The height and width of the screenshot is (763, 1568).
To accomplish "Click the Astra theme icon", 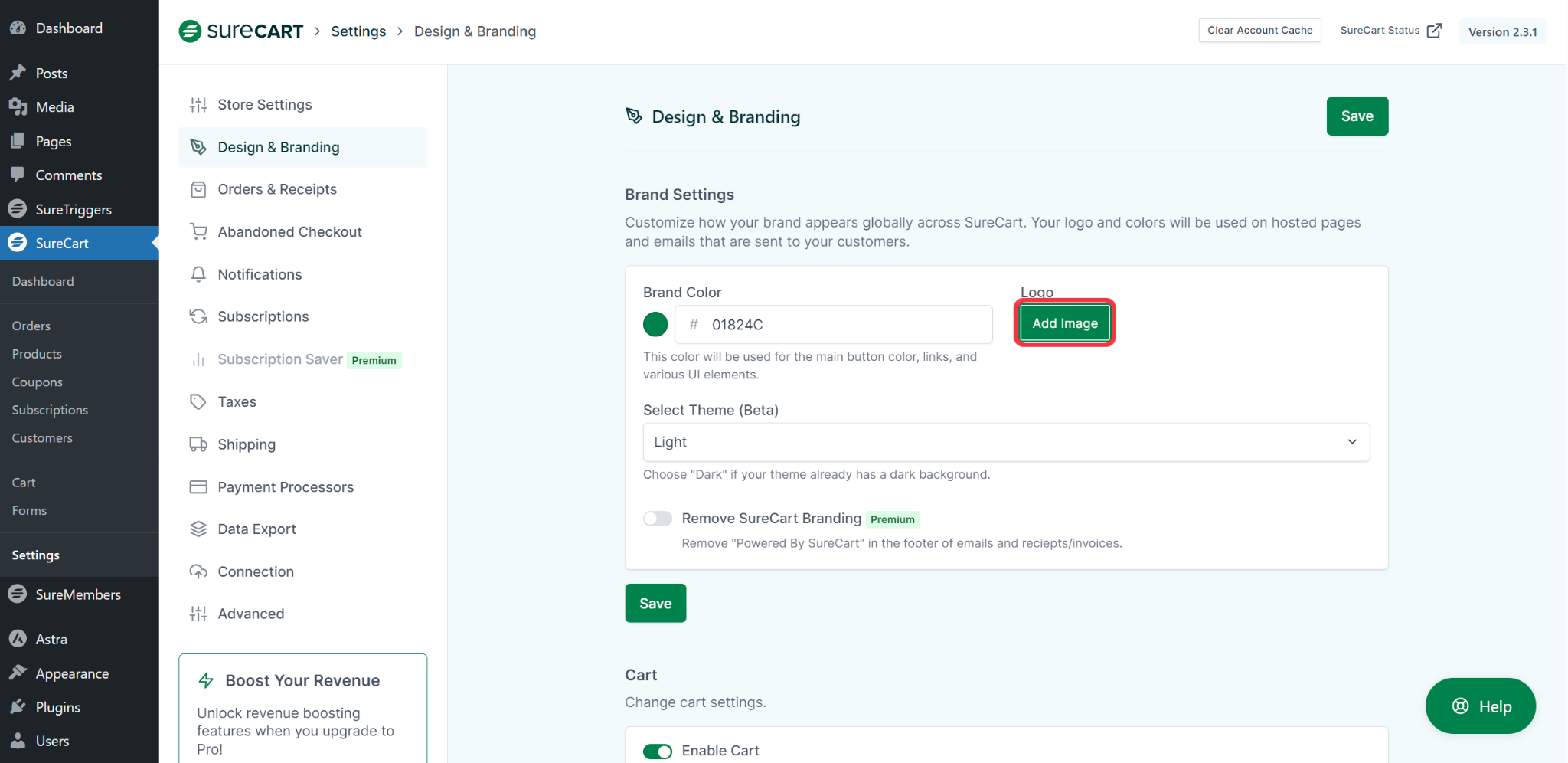I will click(18, 638).
